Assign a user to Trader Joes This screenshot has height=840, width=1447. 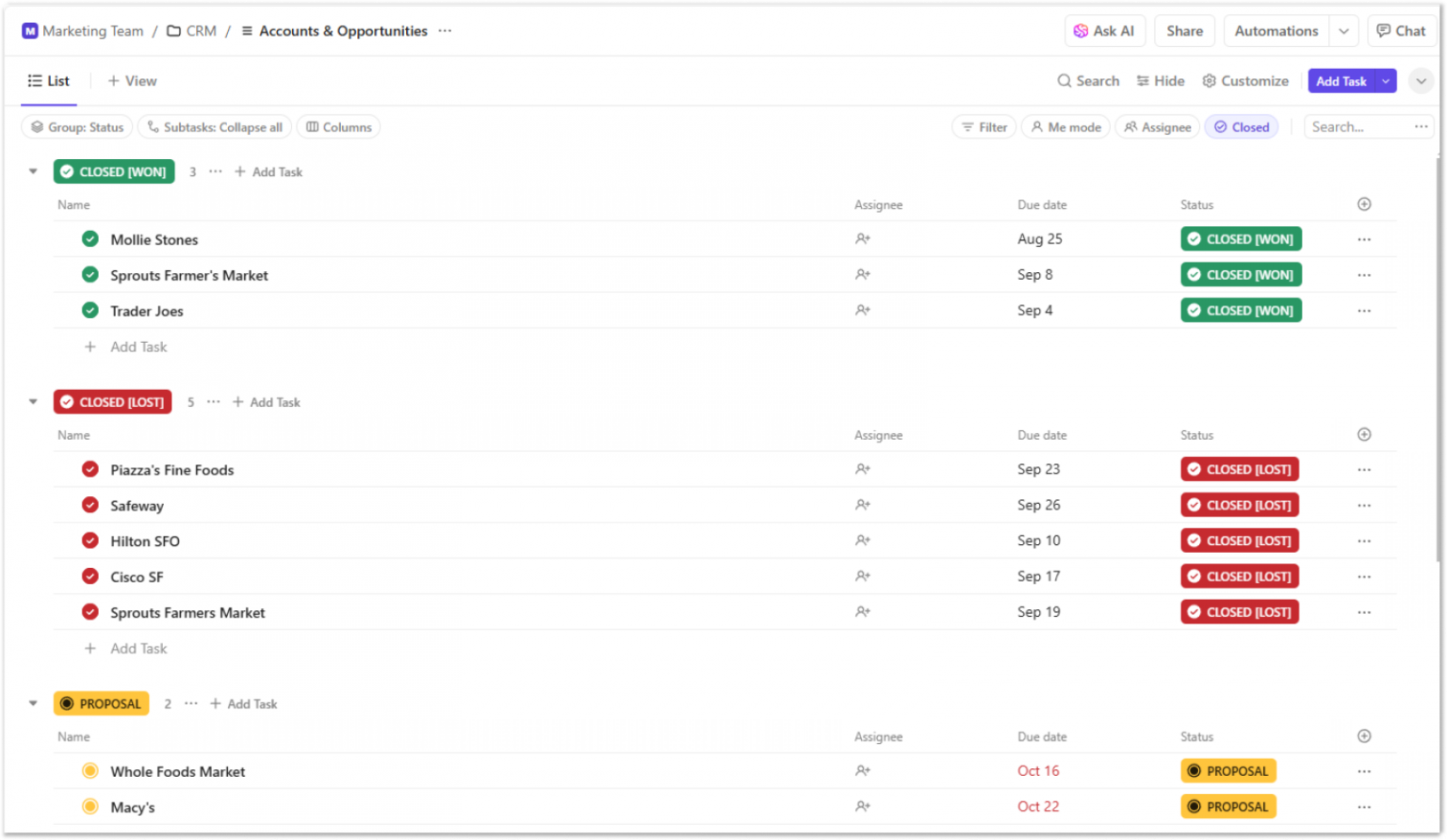[x=862, y=310]
